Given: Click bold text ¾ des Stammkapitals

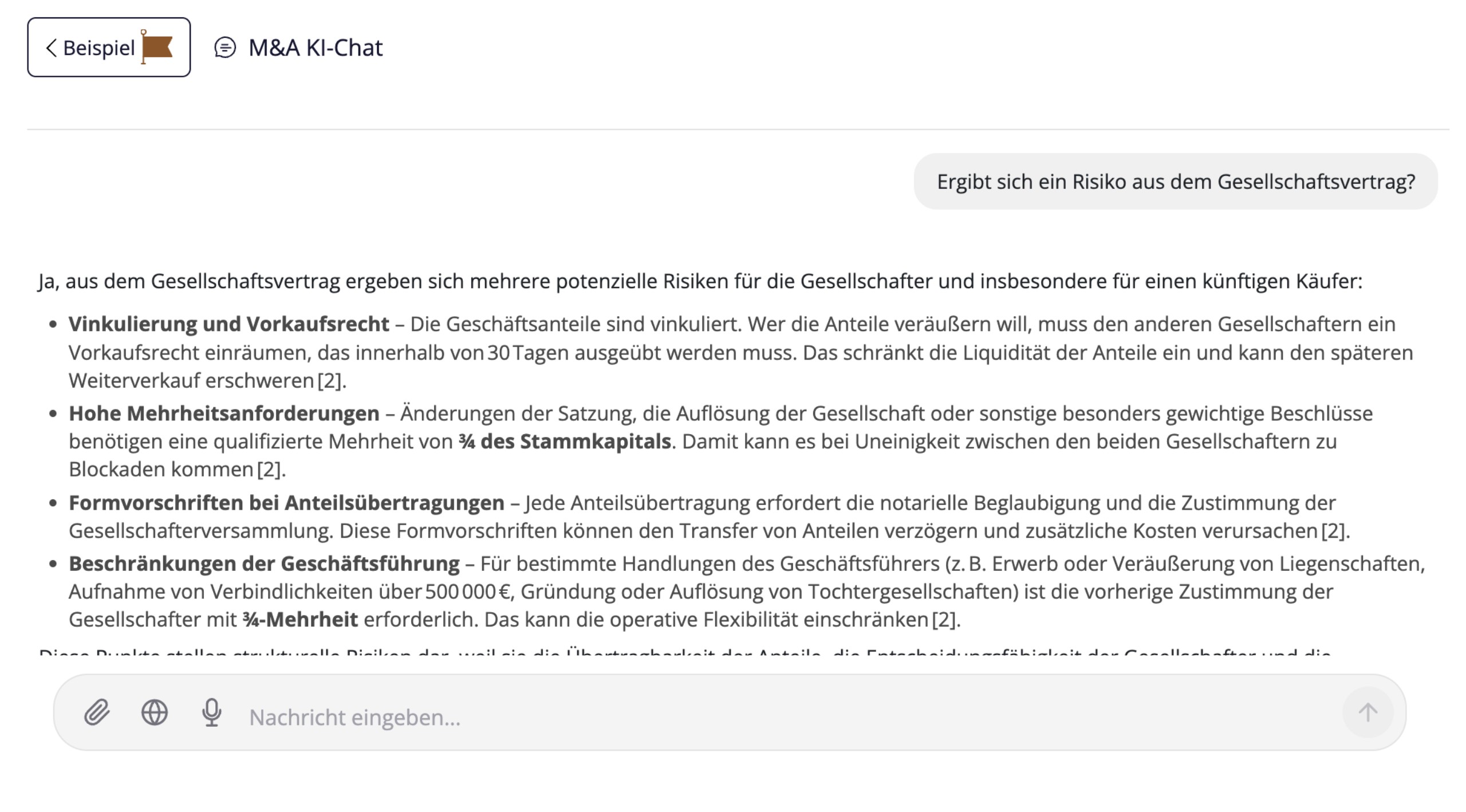Looking at the screenshot, I should [564, 442].
